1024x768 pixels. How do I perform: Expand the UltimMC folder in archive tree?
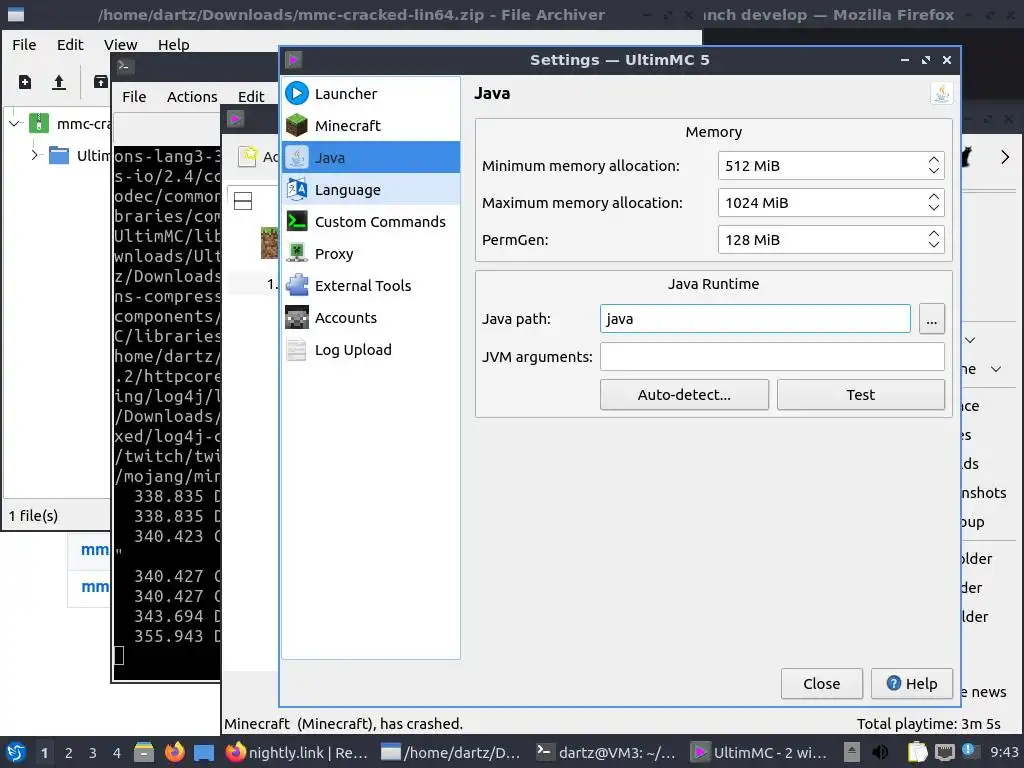pyautogui.click(x=34, y=155)
